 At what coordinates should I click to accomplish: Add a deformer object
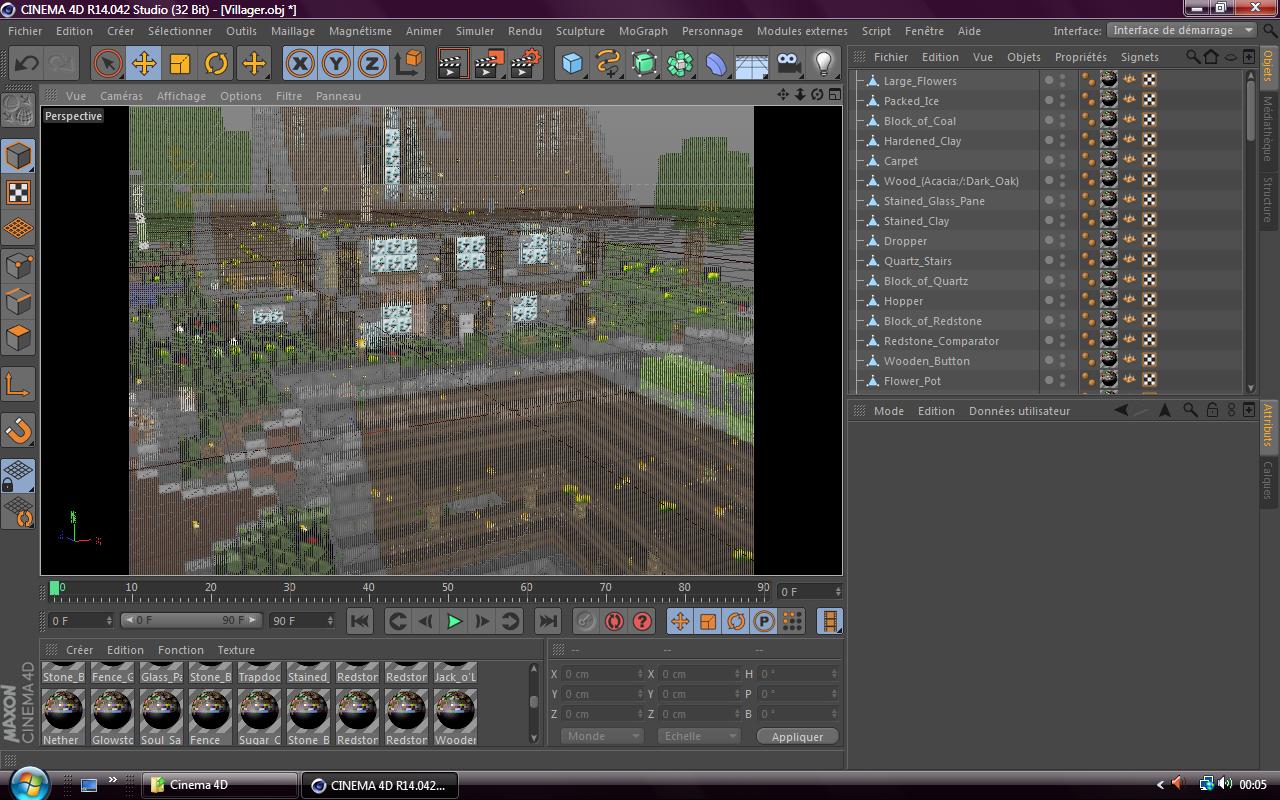point(716,64)
